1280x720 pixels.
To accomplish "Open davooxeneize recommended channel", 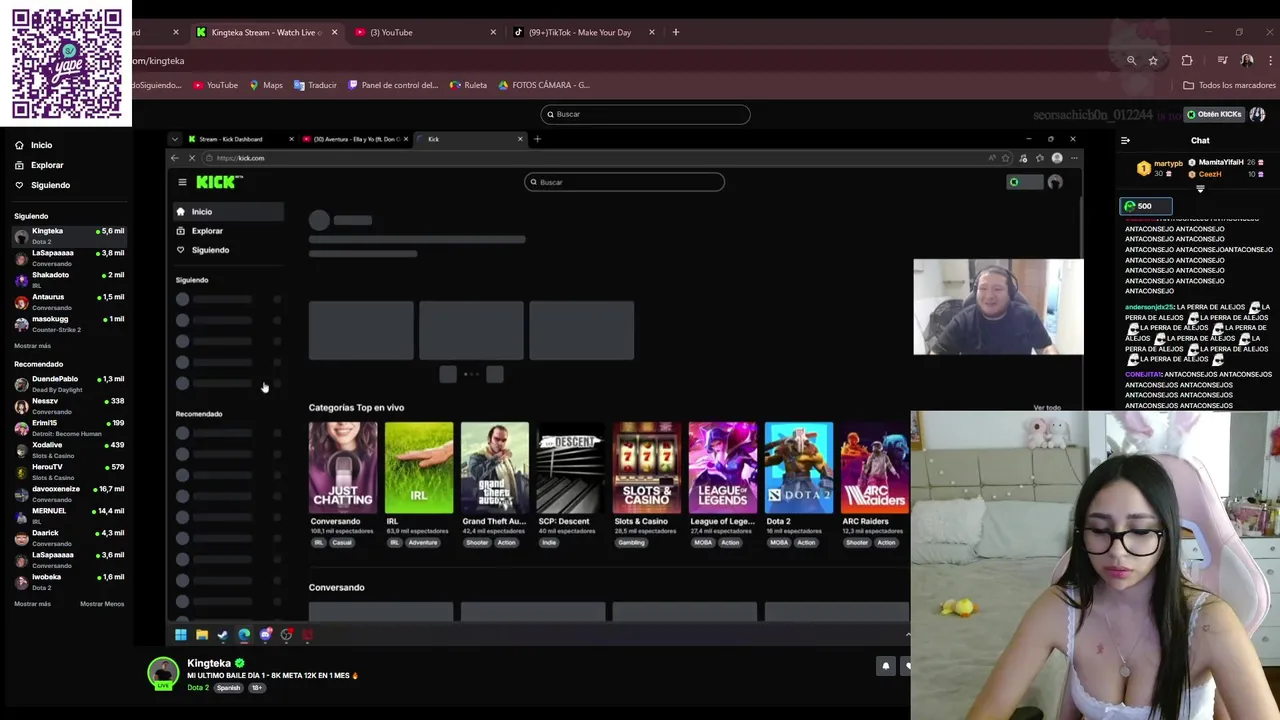I will (x=68, y=494).
